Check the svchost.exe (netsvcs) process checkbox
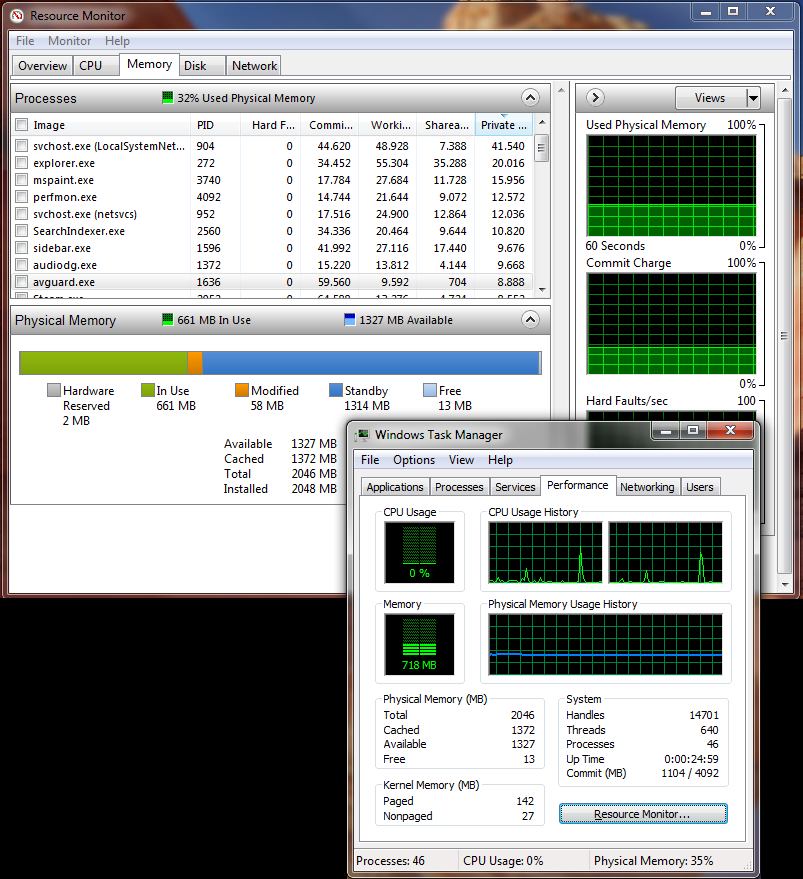 coord(22,214)
